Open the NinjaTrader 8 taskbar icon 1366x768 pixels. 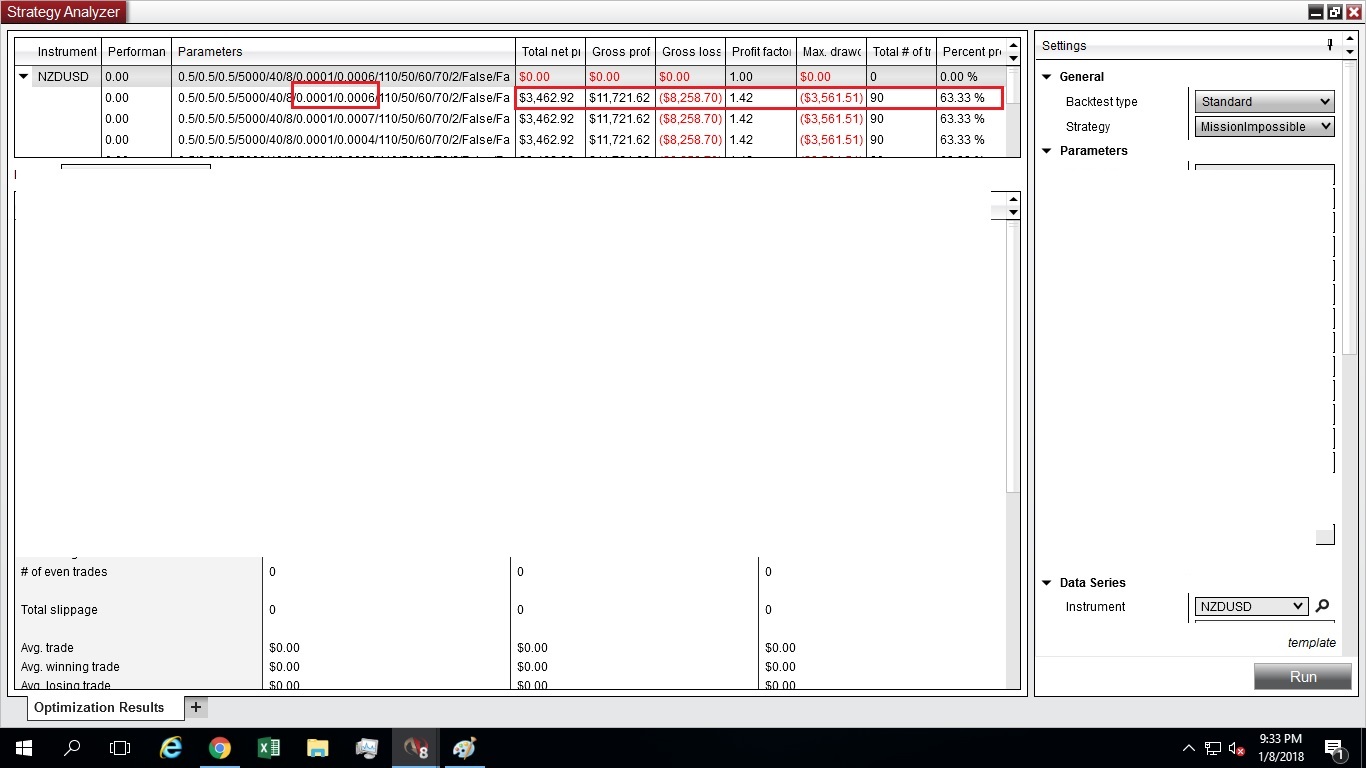coord(415,748)
